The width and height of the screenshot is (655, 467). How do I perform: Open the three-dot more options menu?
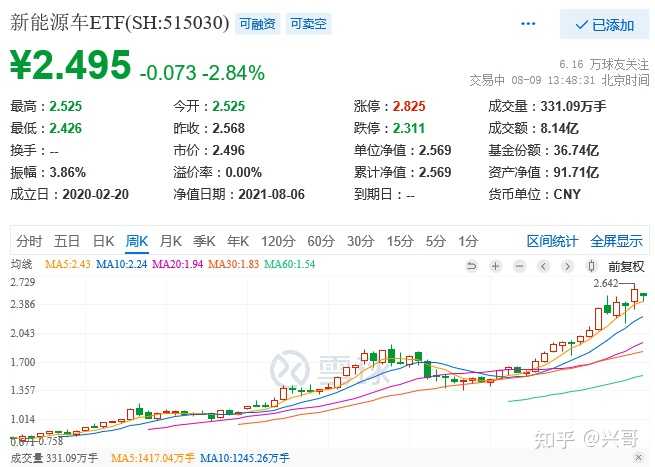[x=528, y=24]
